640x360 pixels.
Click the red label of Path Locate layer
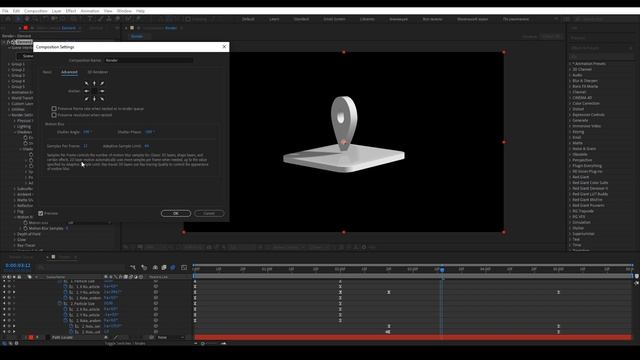point(31,338)
